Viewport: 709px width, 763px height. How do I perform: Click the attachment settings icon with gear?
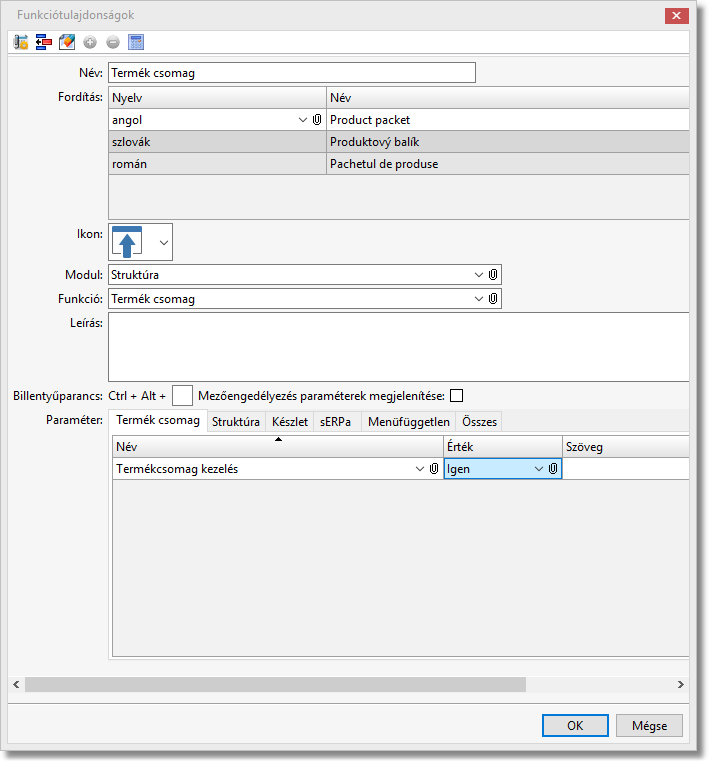point(20,42)
